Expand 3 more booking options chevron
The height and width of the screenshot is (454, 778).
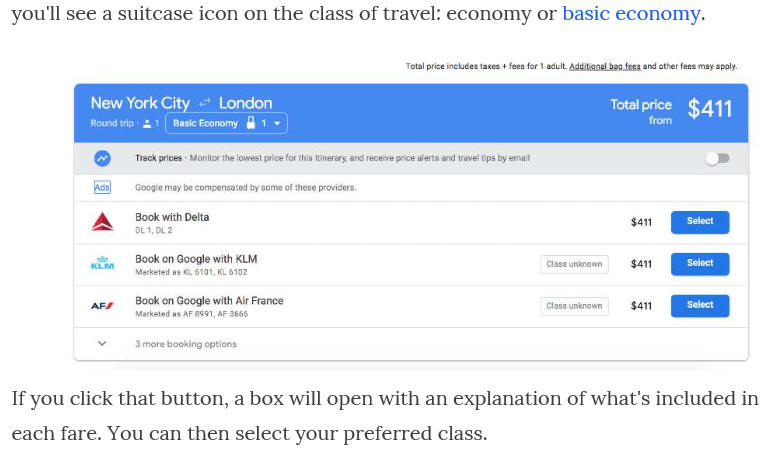tap(102, 343)
